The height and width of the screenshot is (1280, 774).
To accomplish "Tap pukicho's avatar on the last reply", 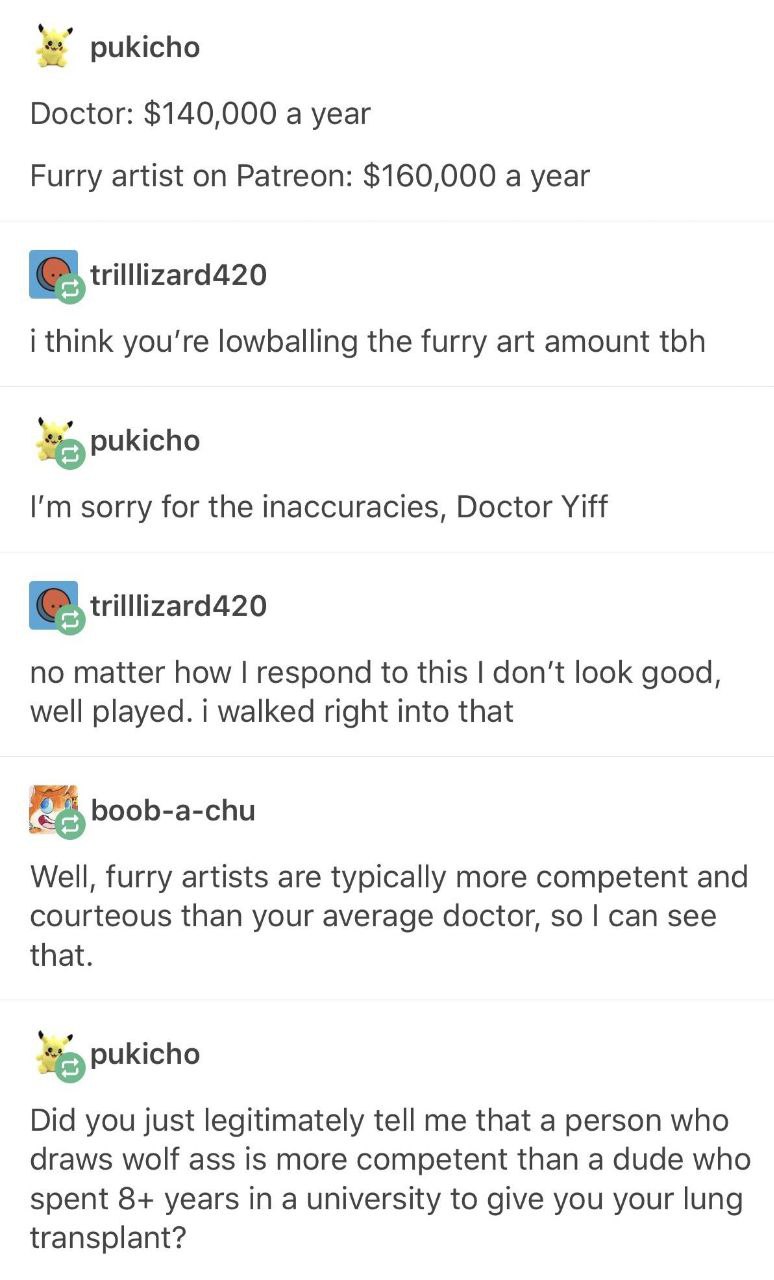I will (x=53, y=1052).
